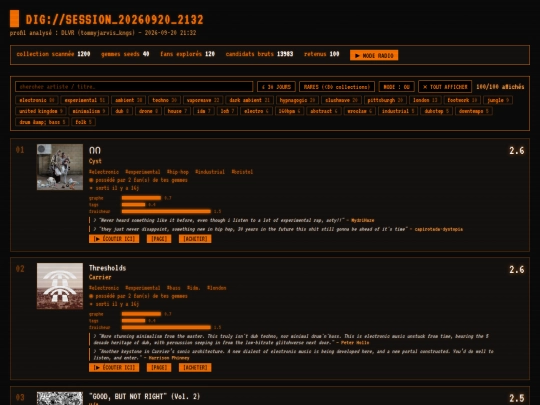Viewport: 540px width, 405px height.
Task: Open reviewer Harrison Phinney's profile link
Action: click(169, 358)
